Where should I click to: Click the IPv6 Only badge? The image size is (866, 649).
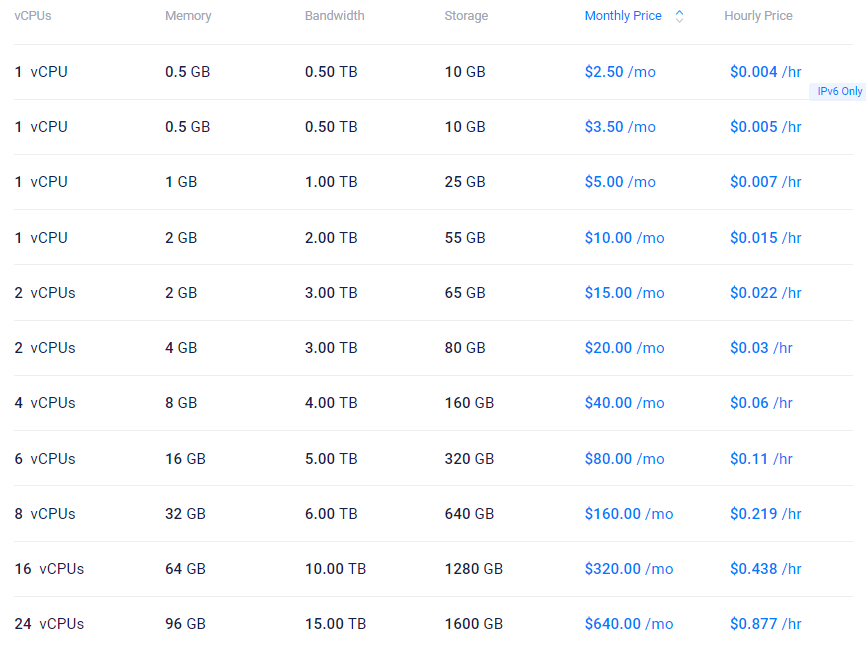tap(839, 91)
